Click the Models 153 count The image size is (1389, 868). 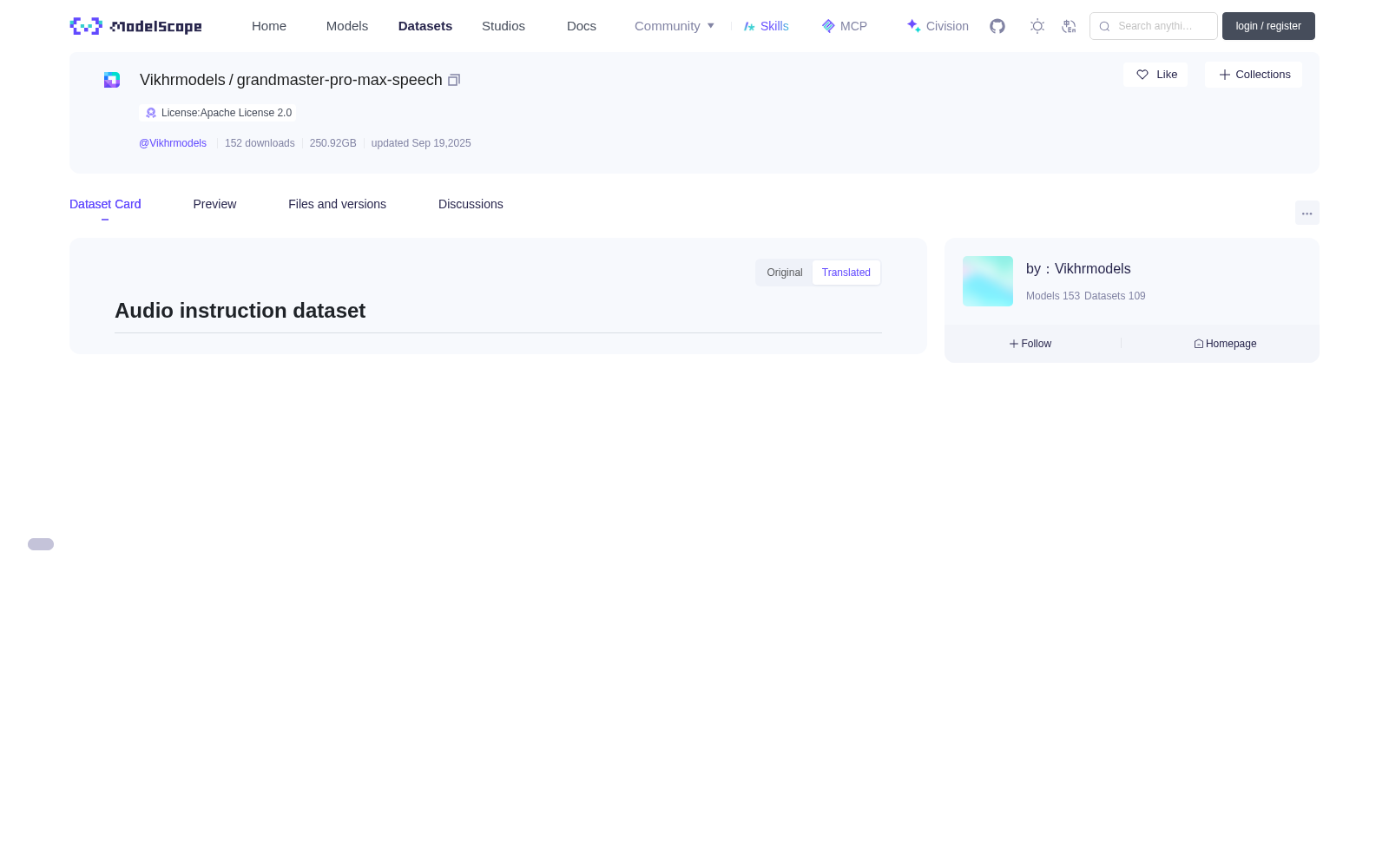1053,296
